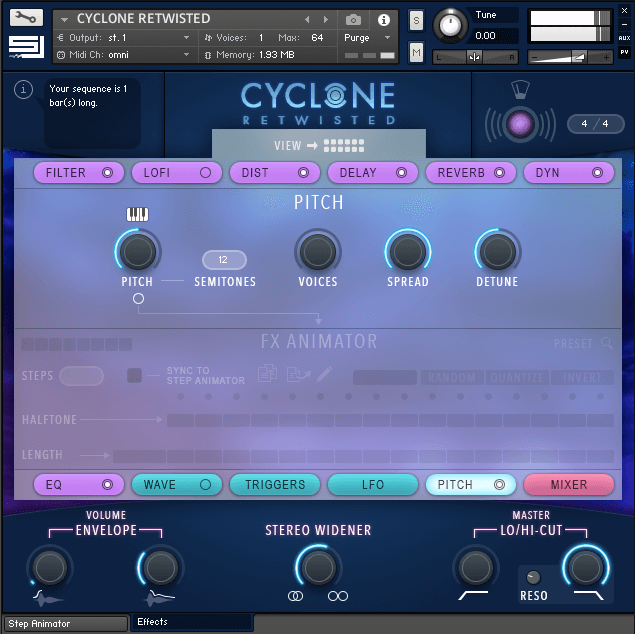The image size is (635, 634).
Task: Toggle REVERB effect power circle
Action: (499, 173)
